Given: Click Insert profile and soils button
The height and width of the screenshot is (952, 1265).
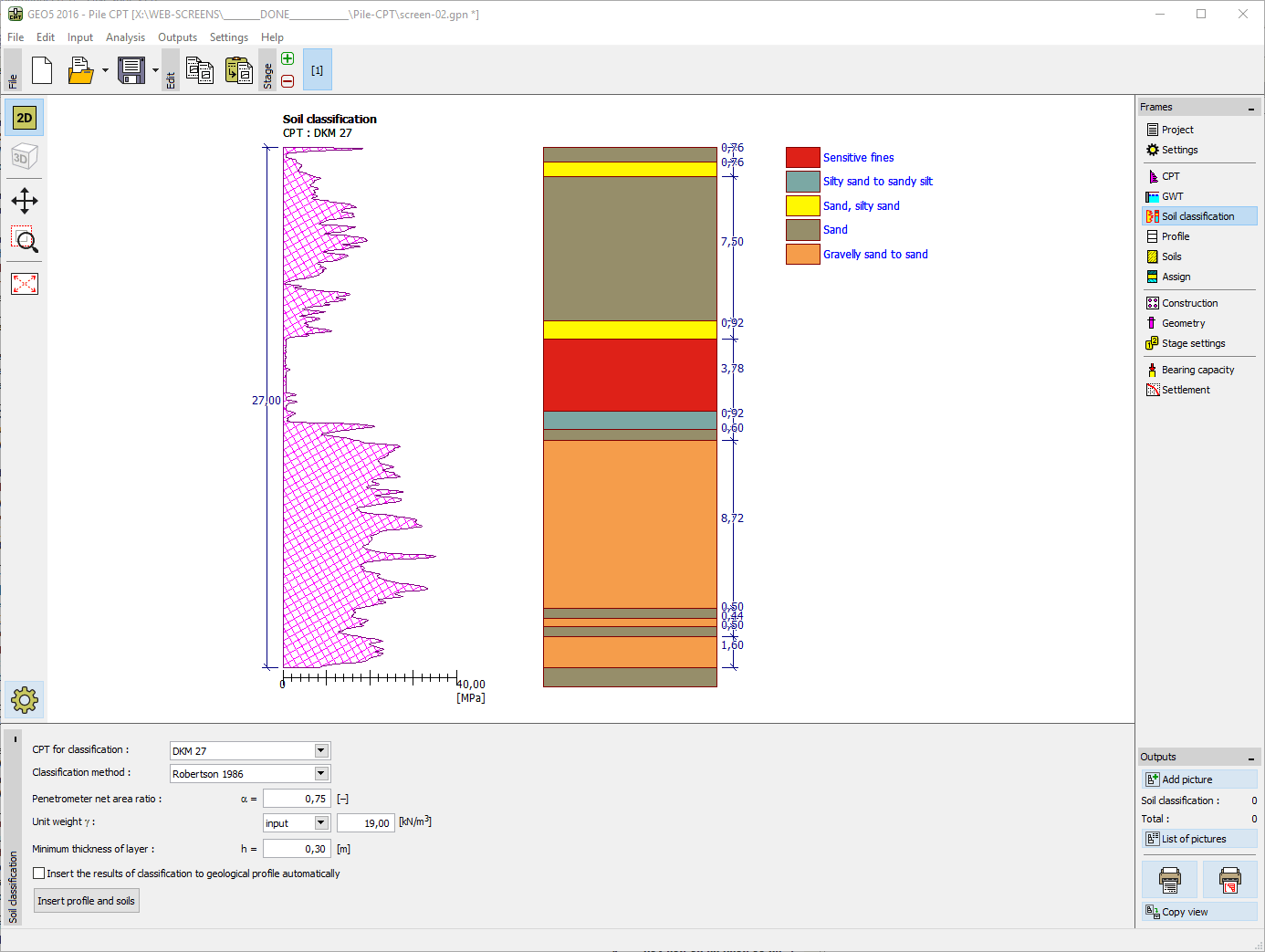Looking at the screenshot, I should point(87,901).
